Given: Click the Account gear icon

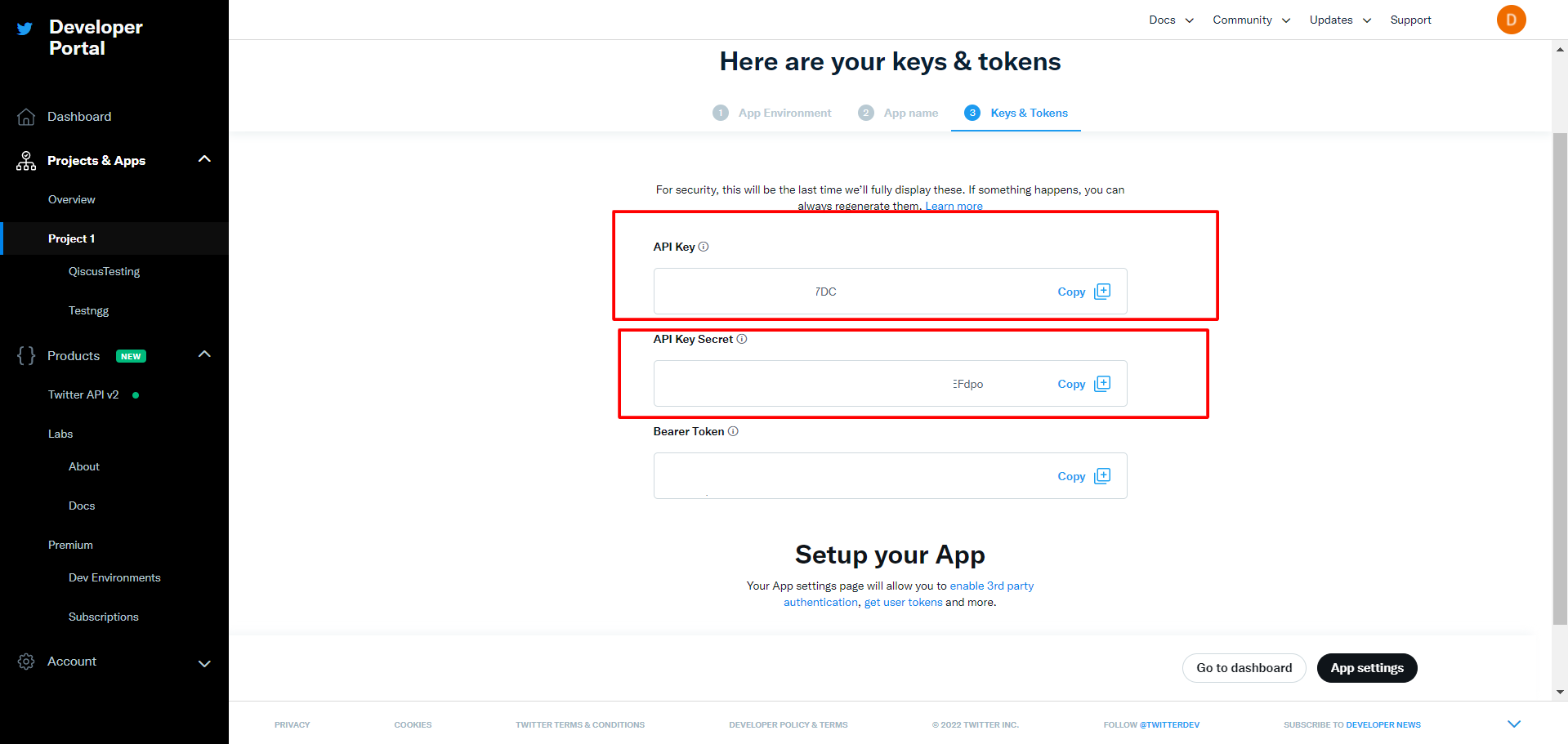Looking at the screenshot, I should (26, 662).
